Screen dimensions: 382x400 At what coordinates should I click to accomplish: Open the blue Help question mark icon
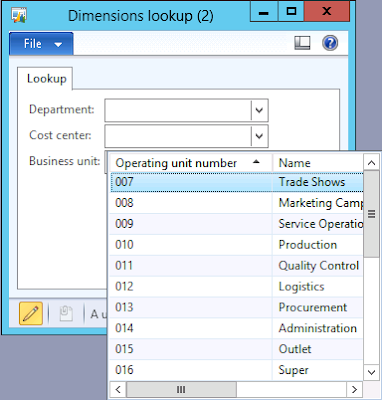(330, 43)
